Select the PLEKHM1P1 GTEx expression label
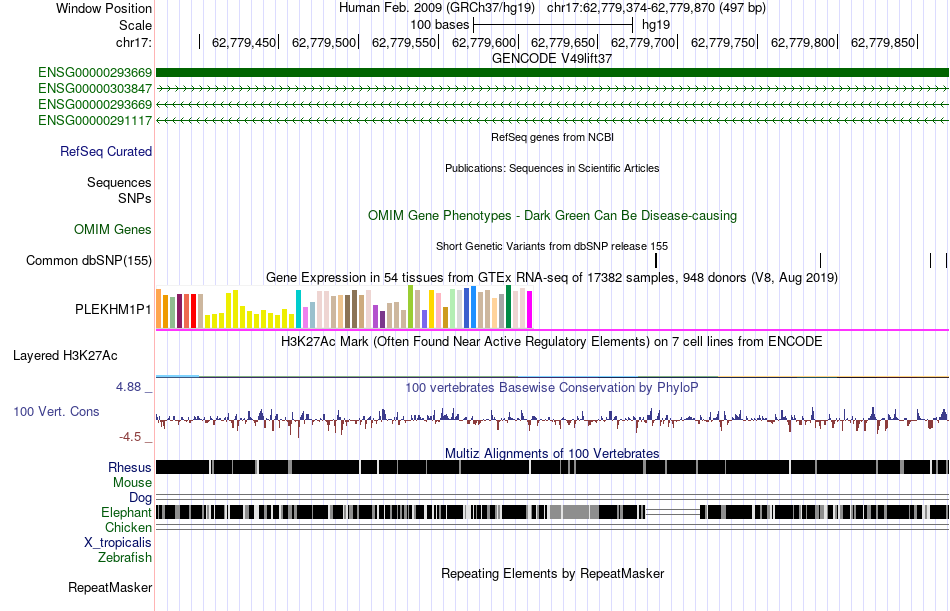This screenshot has width=950, height=611. coord(113,309)
